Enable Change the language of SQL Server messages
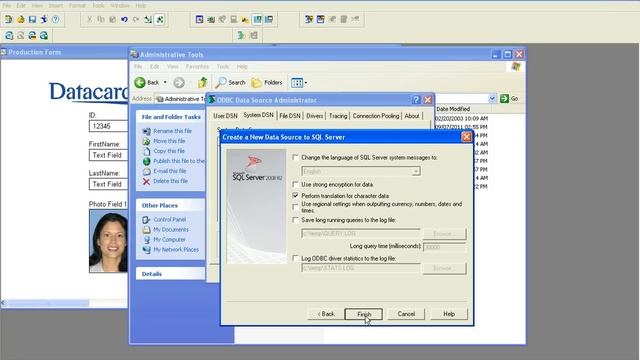Screen dimensions: 640x360 click(295, 157)
